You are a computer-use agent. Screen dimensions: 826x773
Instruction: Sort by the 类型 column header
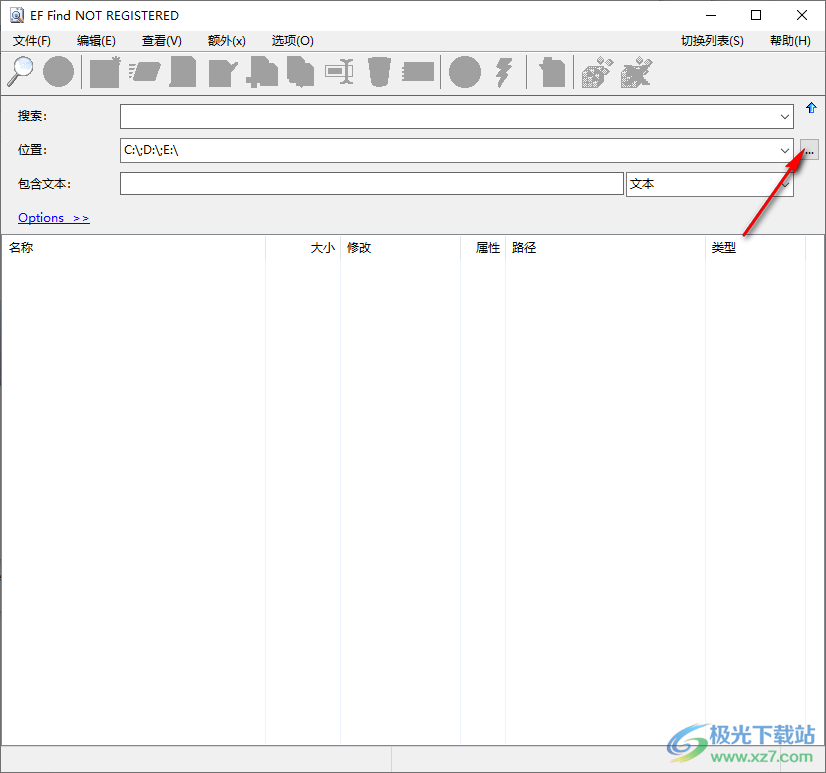pos(755,248)
